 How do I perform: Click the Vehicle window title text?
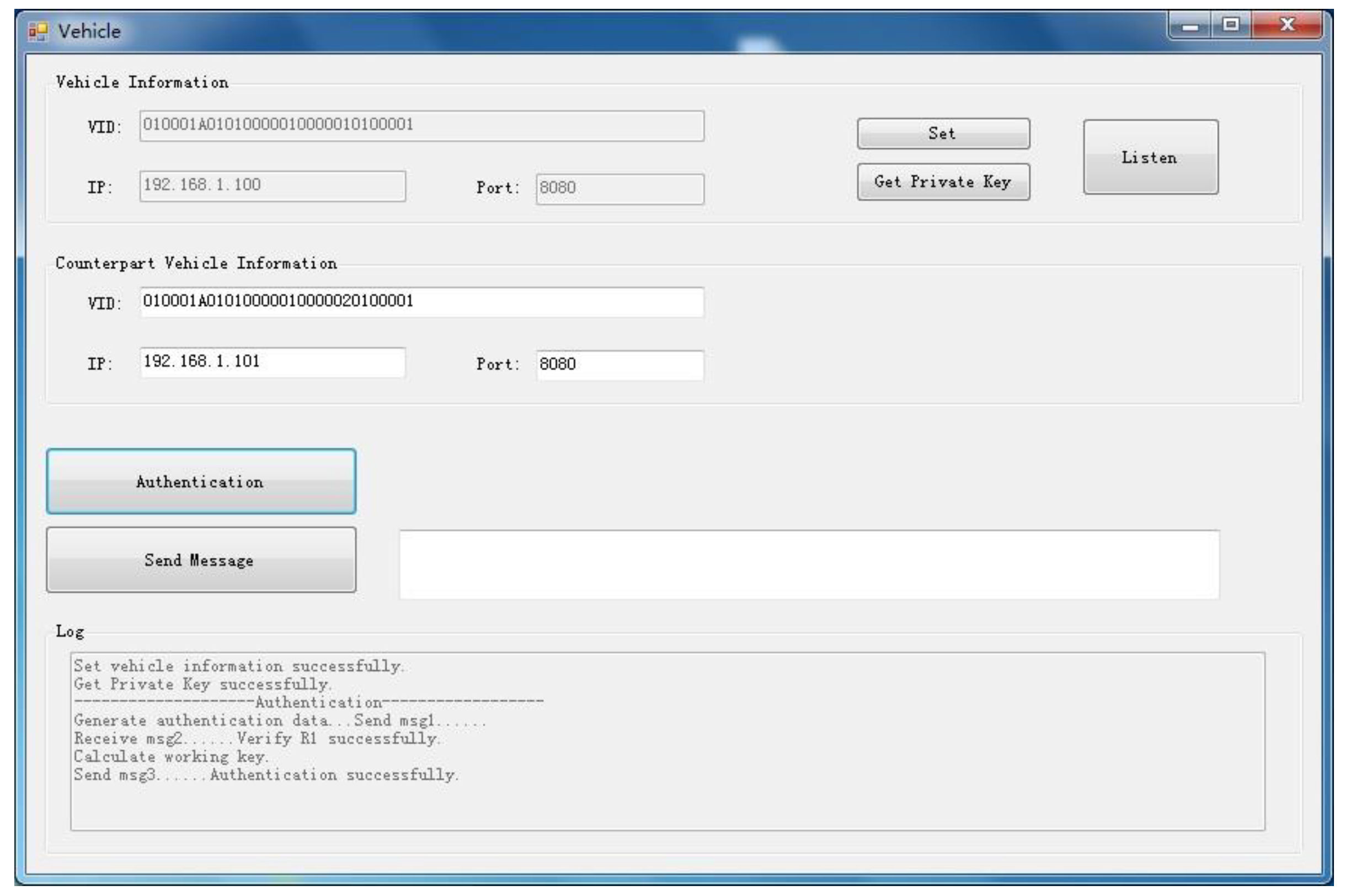click(90, 31)
